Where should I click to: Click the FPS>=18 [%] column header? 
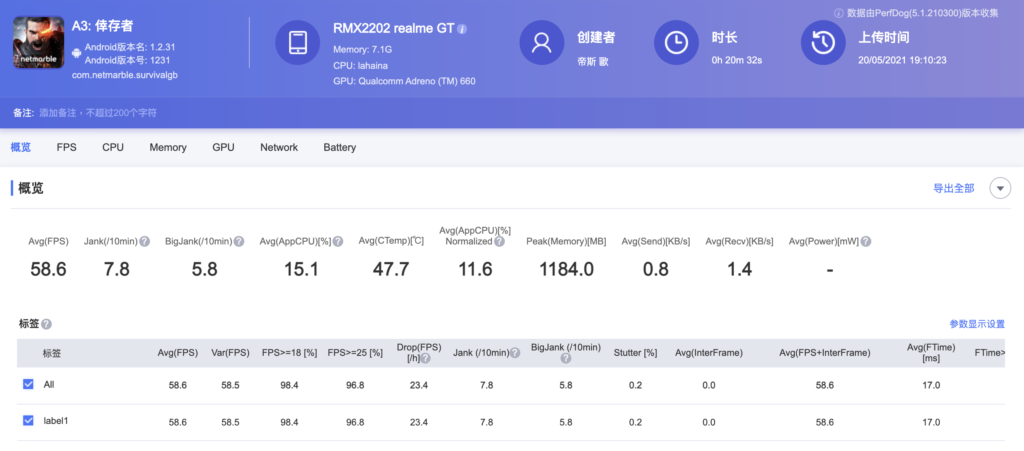click(x=289, y=353)
